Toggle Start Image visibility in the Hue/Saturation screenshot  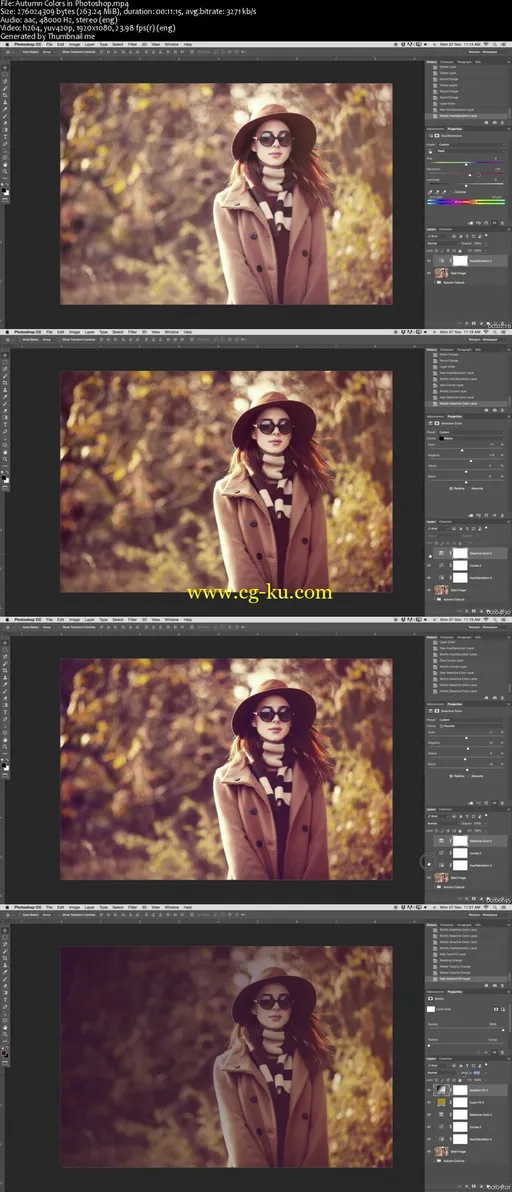(428, 273)
